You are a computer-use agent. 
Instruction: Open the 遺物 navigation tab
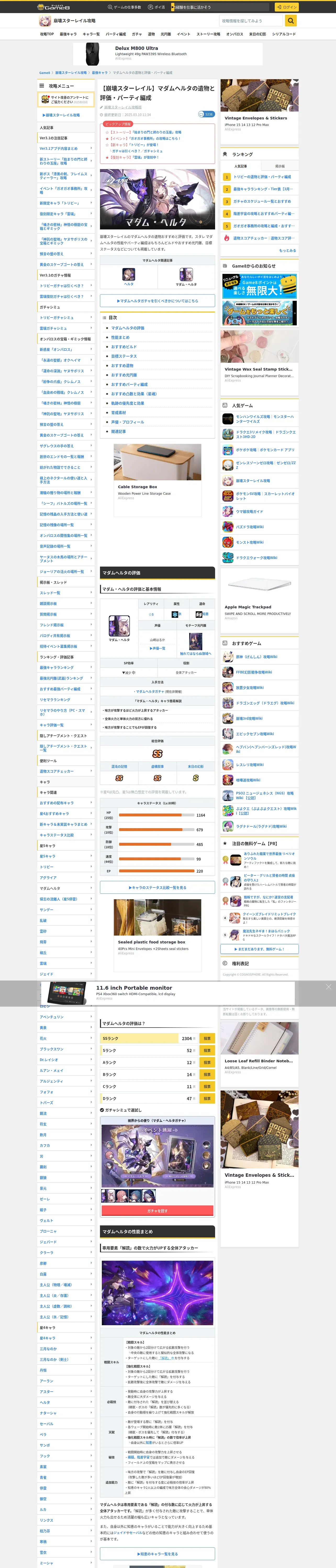pyautogui.click(x=151, y=34)
